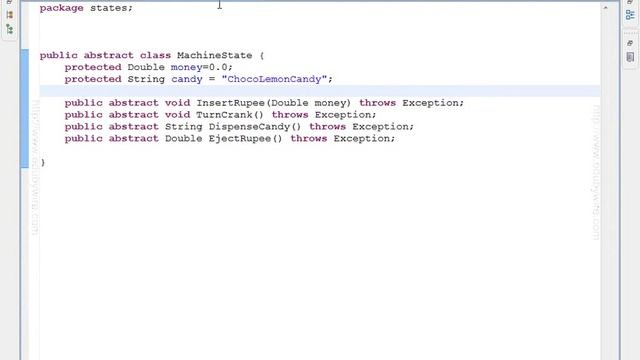Click the 'EjectRupee()' method name
The width and height of the screenshot is (640, 360).
(245, 138)
